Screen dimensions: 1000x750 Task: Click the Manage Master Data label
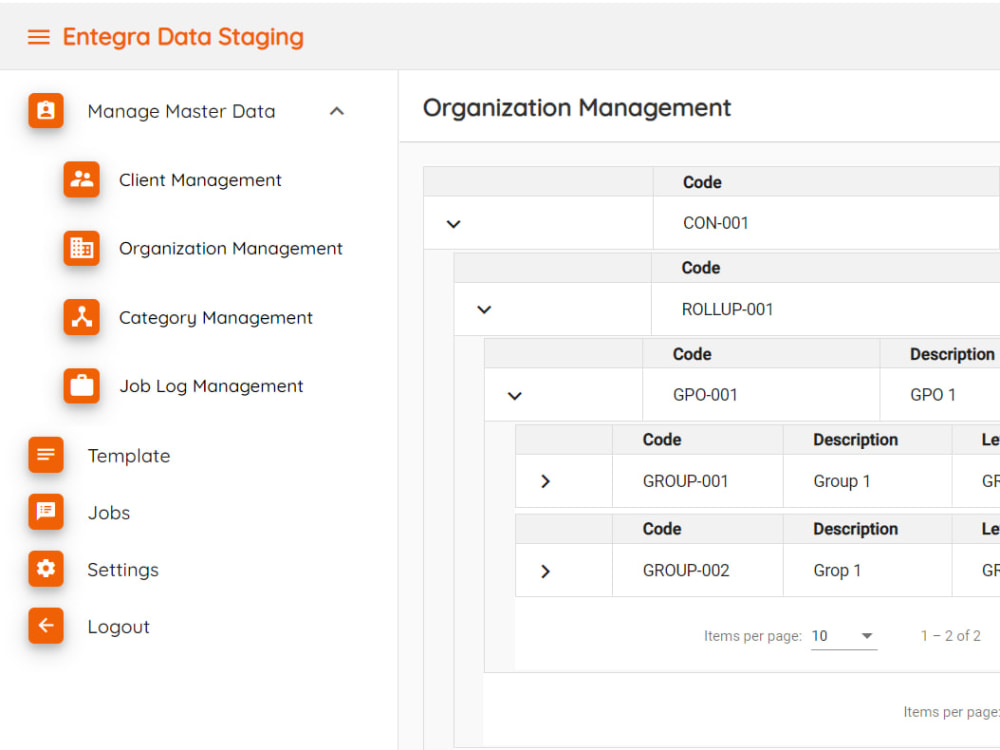182,112
